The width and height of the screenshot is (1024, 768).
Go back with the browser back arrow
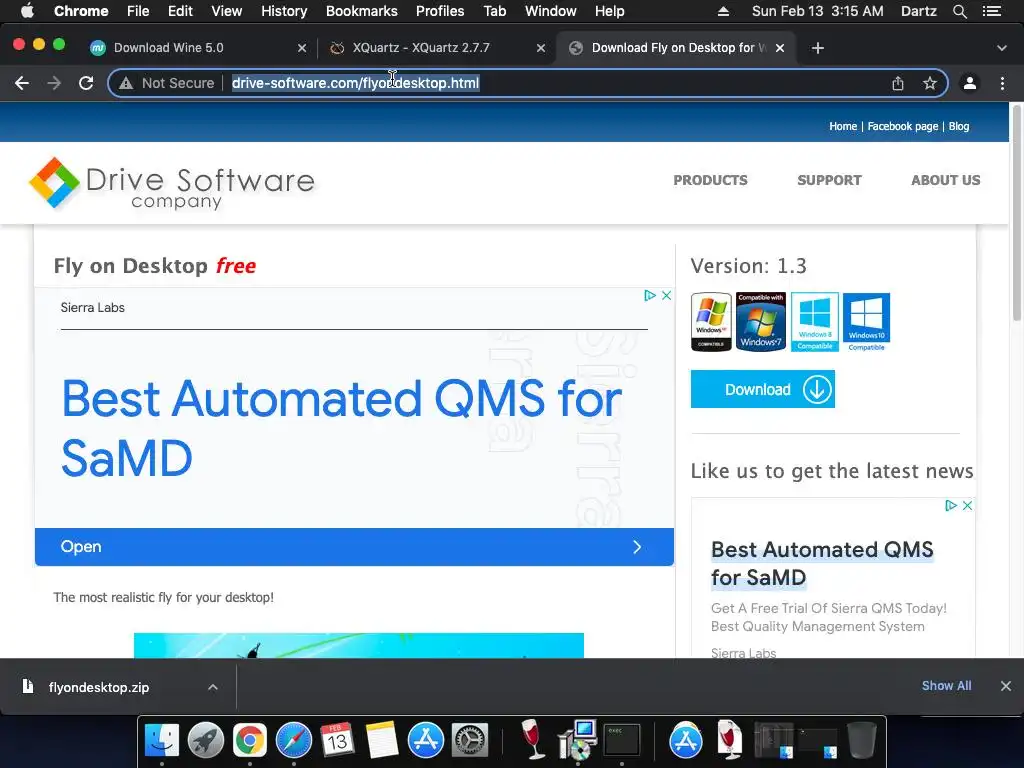tap(22, 83)
